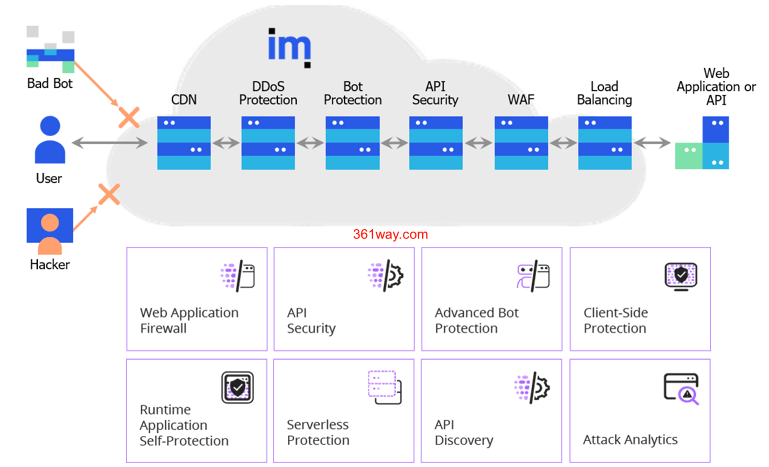
Task: Select the API Discovery card
Action: [491, 411]
